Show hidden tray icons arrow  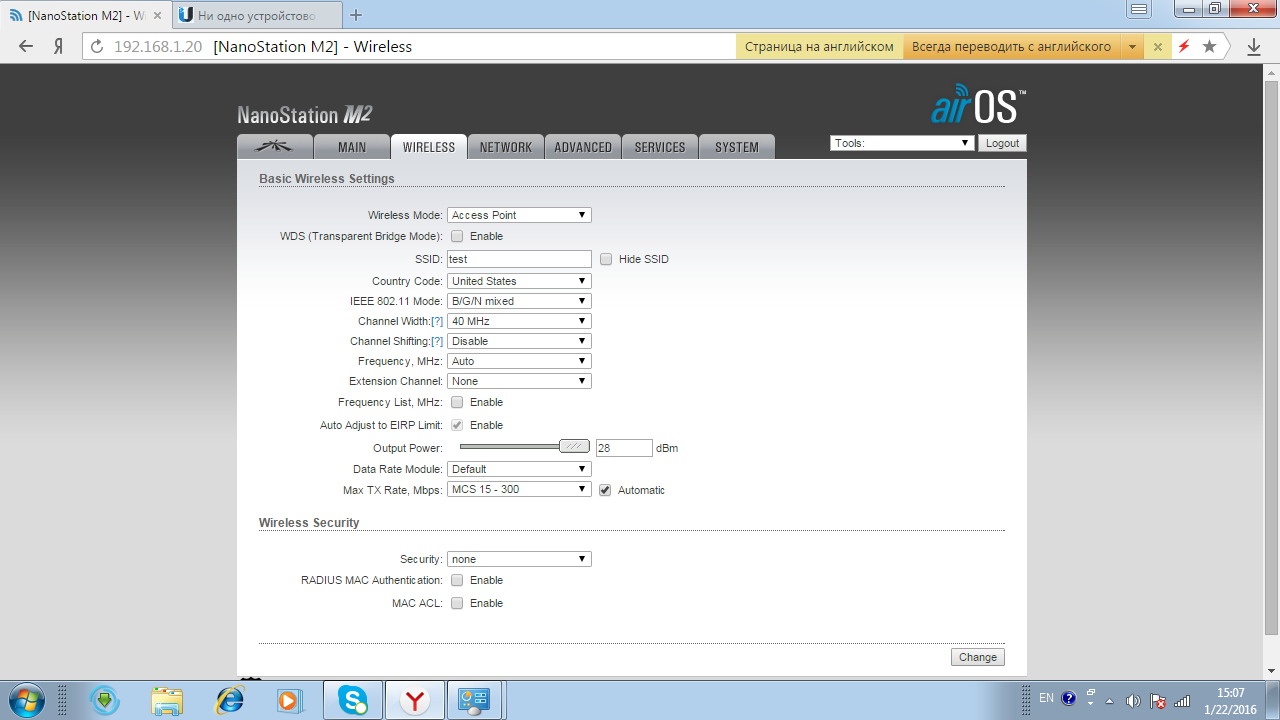pos(1109,700)
